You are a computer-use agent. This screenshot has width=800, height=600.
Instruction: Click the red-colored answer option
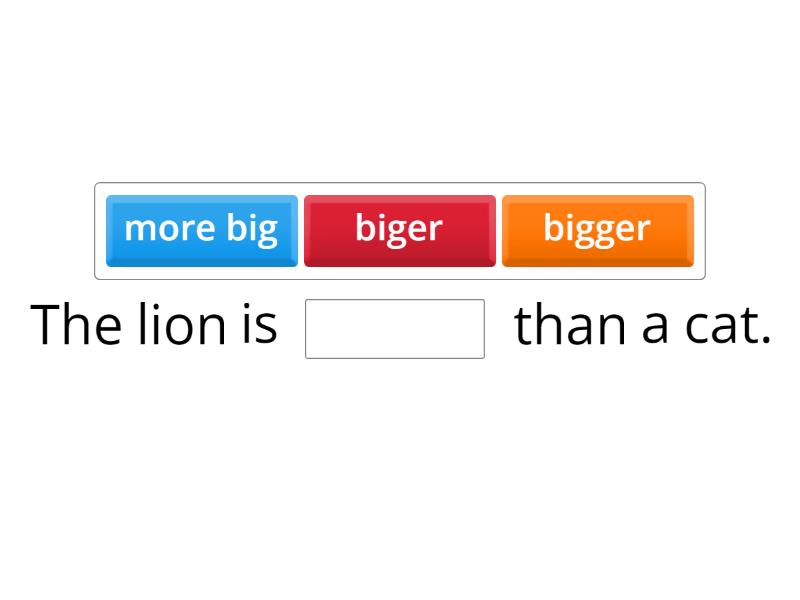(399, 230)
